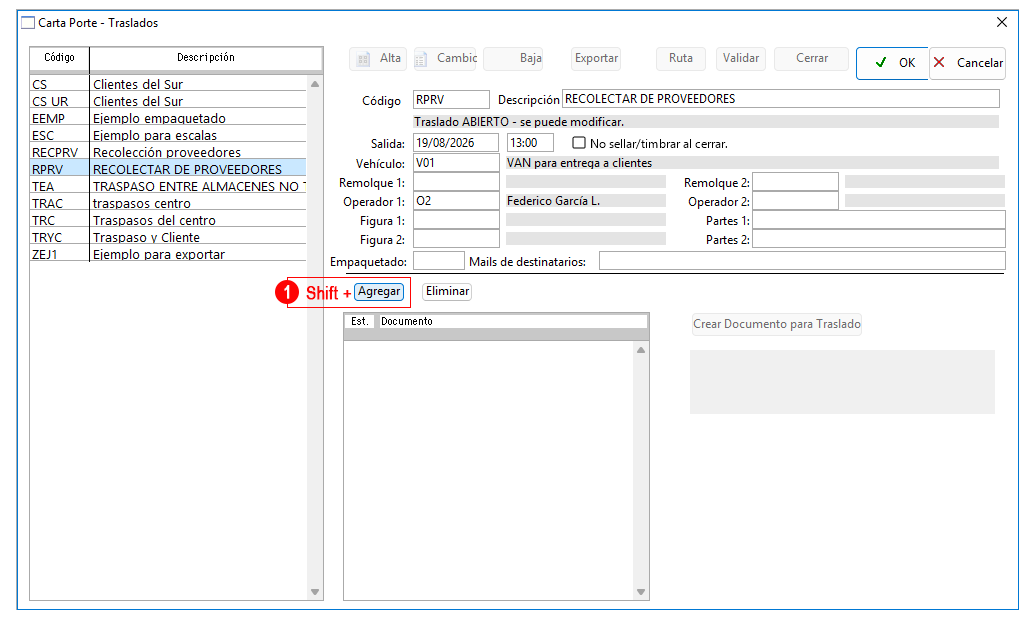Viewport: 1033px width, 623px height.
Task: Click the window title bar icon
Action: pos(28,23)
